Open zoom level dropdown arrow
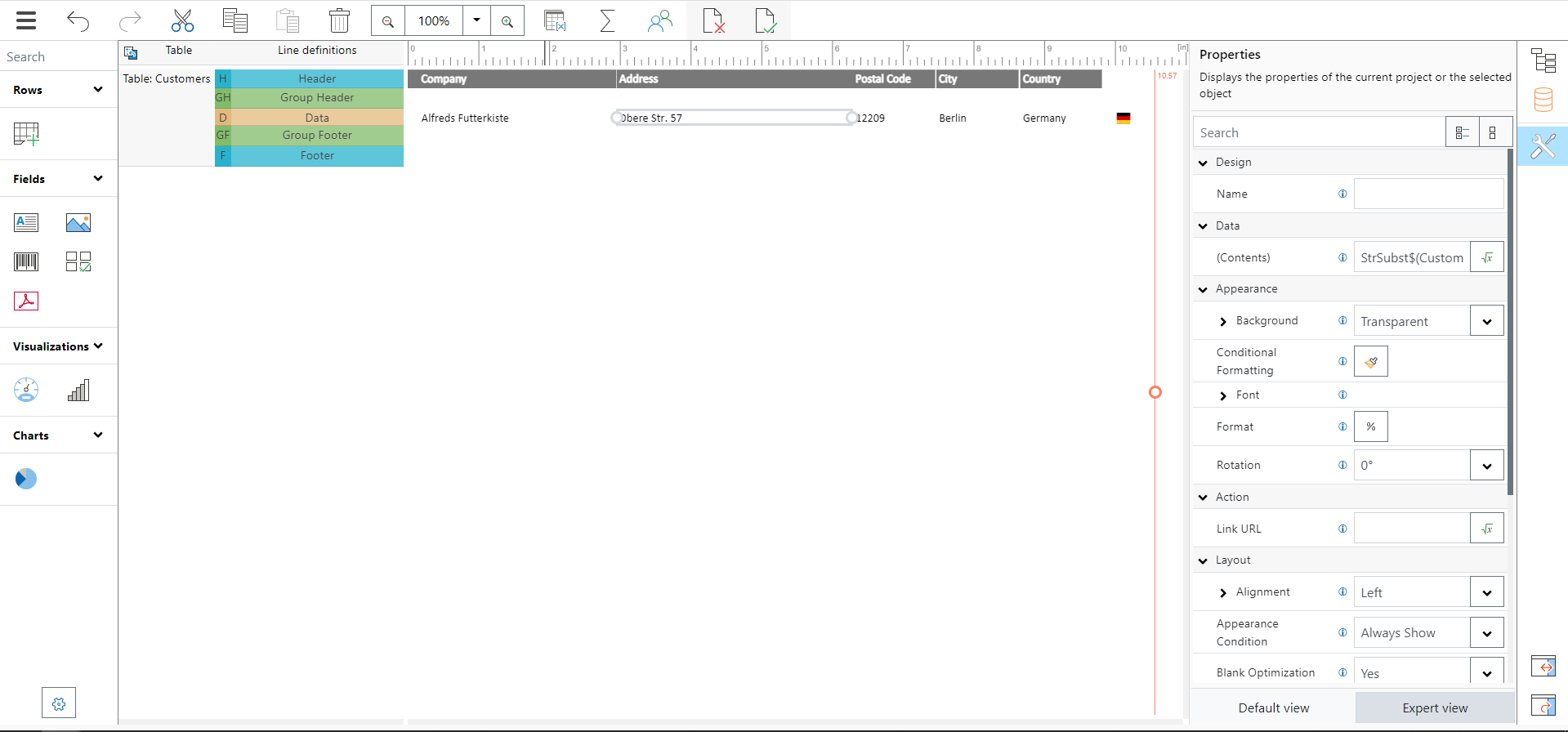Screen dimensions: 1568x732 click(x=476, y=20)
